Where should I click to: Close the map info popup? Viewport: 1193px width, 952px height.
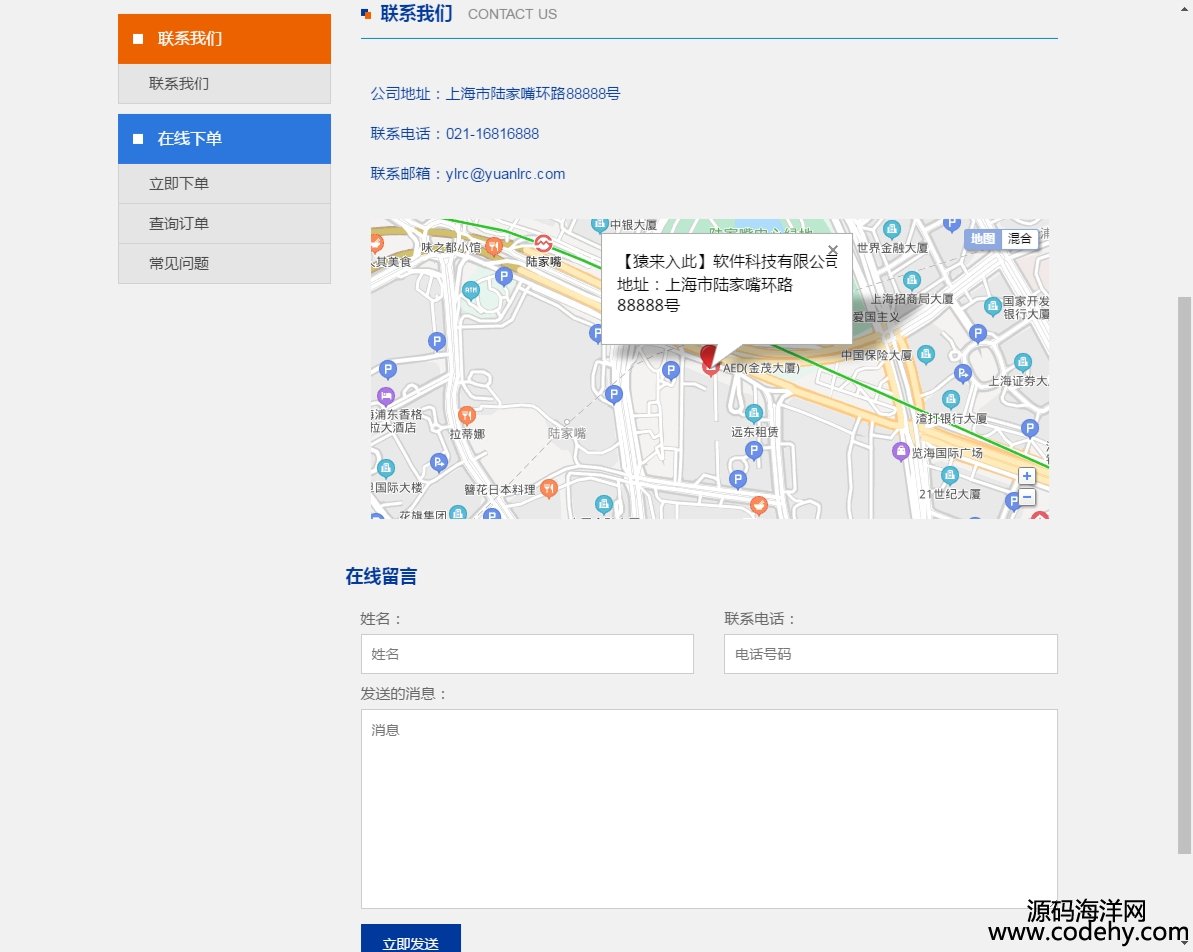coord(832,250)
